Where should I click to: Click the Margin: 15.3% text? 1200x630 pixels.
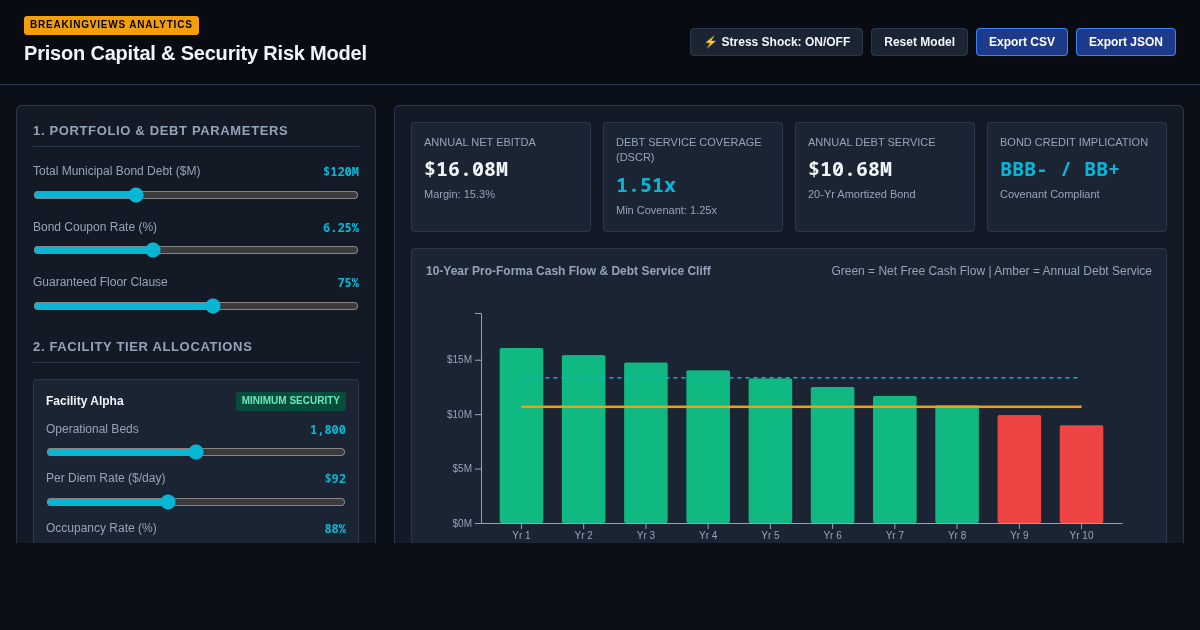(459, 194)
